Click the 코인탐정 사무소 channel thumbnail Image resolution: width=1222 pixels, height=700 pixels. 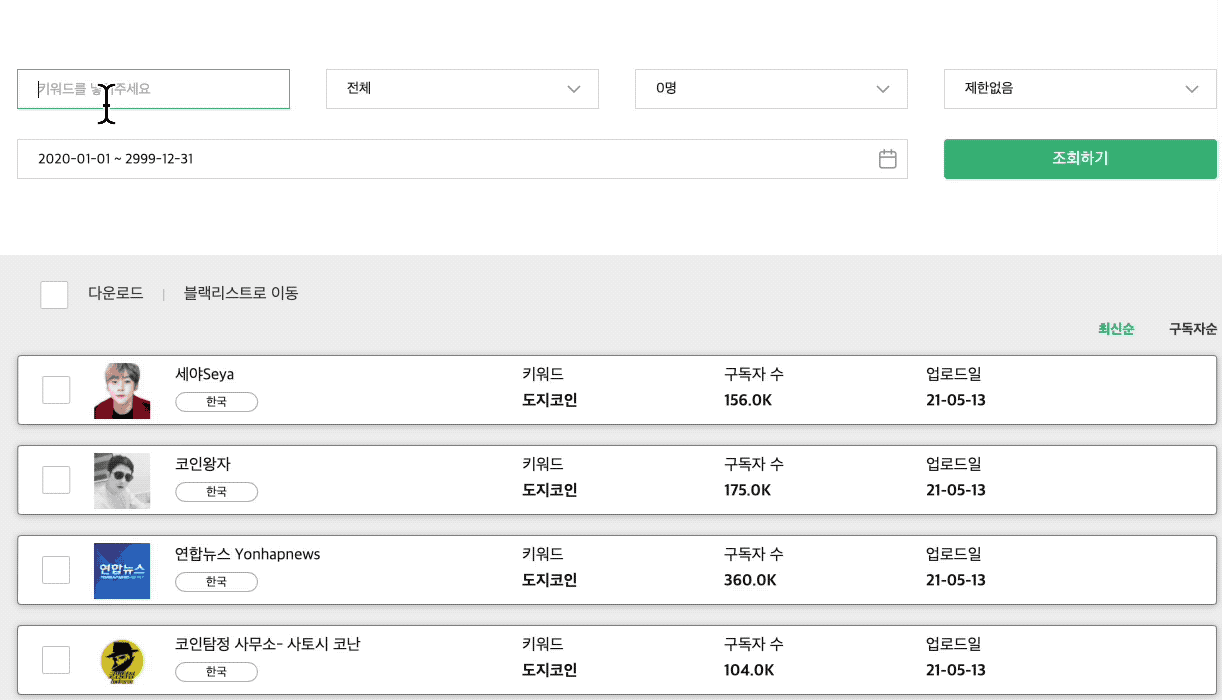click(122, 661)
